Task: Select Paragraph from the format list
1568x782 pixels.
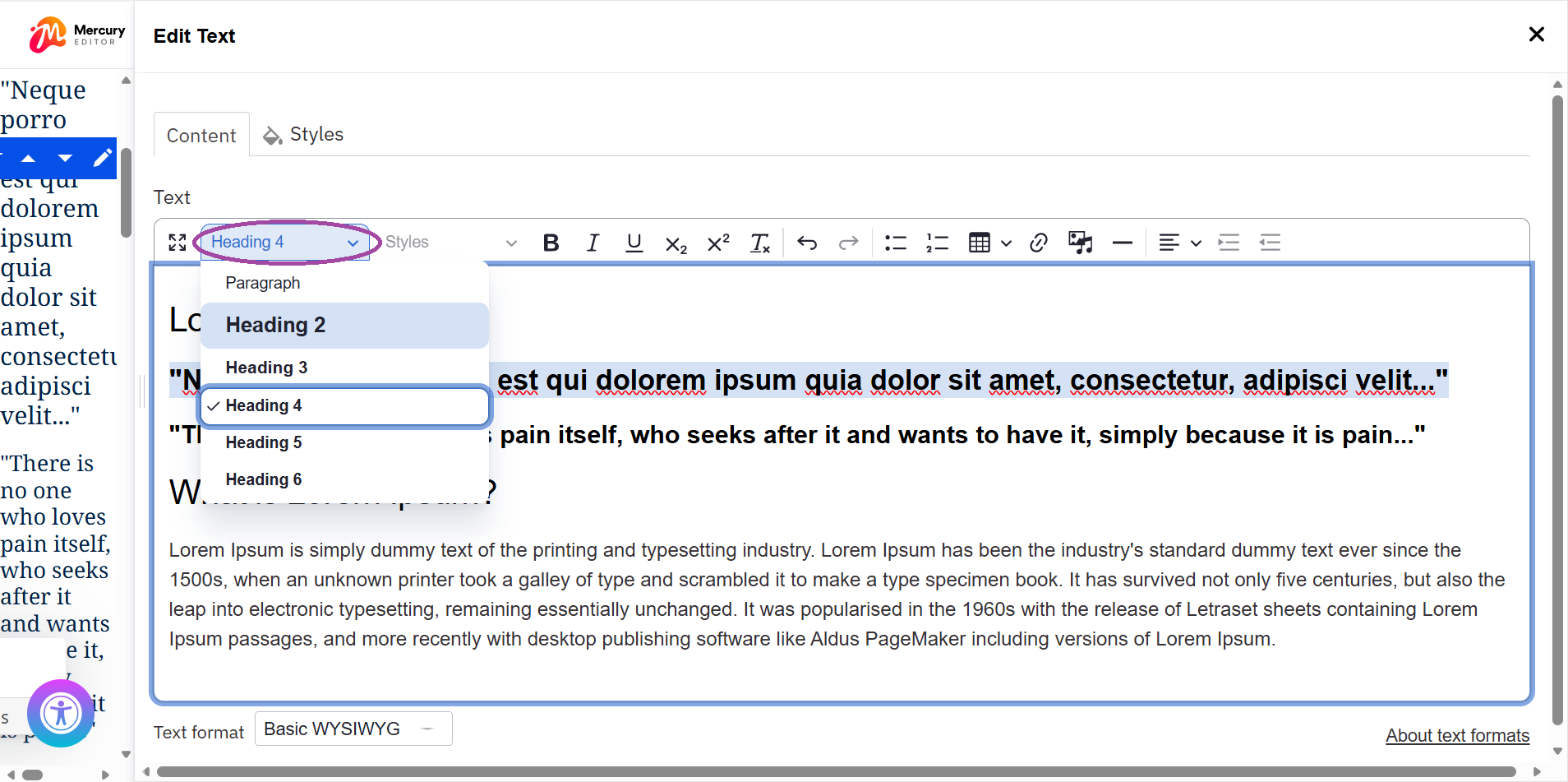Action: [262, 282]
